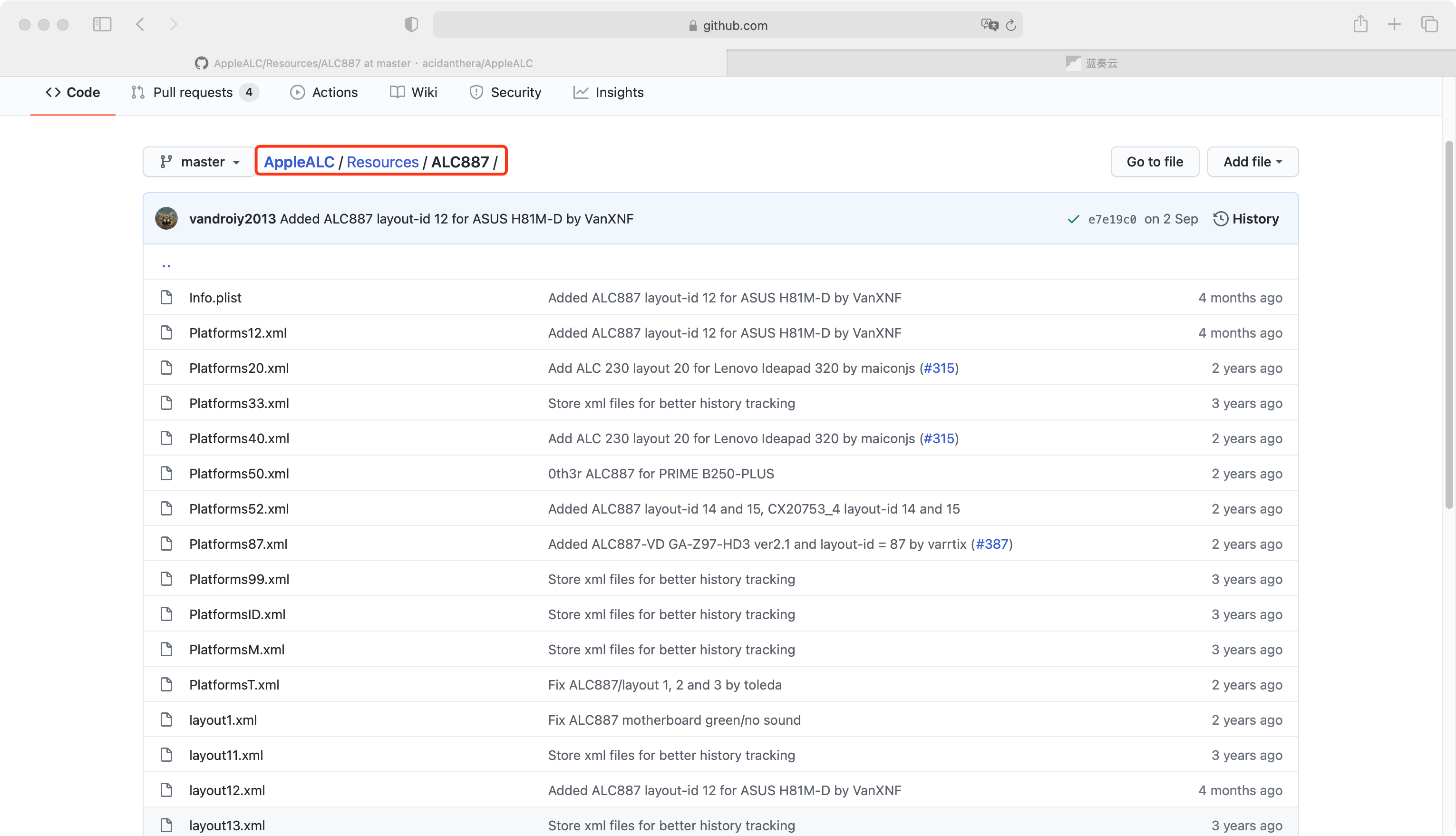The height and width of the screenshot is (836, 1456).
Task: Click the green commit status checkmark
Action: pyautogui.click(x=1073, y=219)
